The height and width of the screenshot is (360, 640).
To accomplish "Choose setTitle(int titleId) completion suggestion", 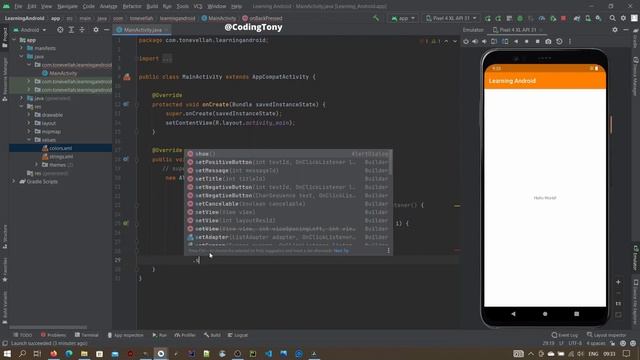I will (288, 179).
